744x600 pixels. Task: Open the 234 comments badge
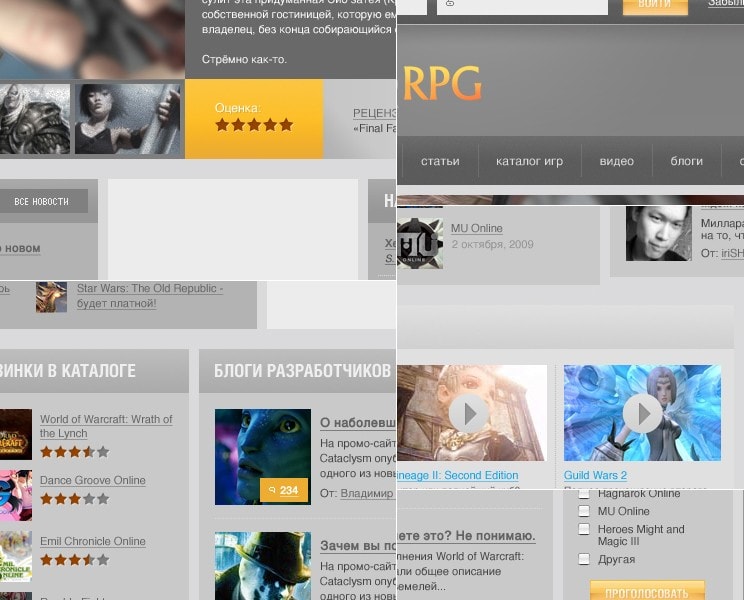click(x=283, y=490)
